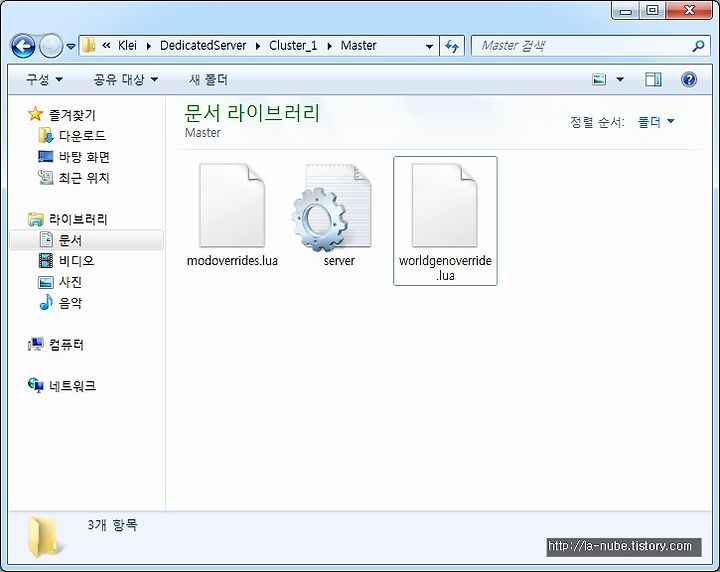Open the 구성 menu
720x572 pixels.
click(x=44, y=80)
